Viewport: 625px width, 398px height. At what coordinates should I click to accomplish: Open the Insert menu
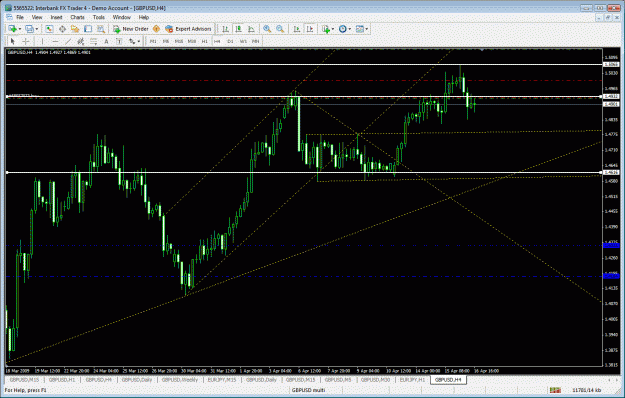pos(56,17)
